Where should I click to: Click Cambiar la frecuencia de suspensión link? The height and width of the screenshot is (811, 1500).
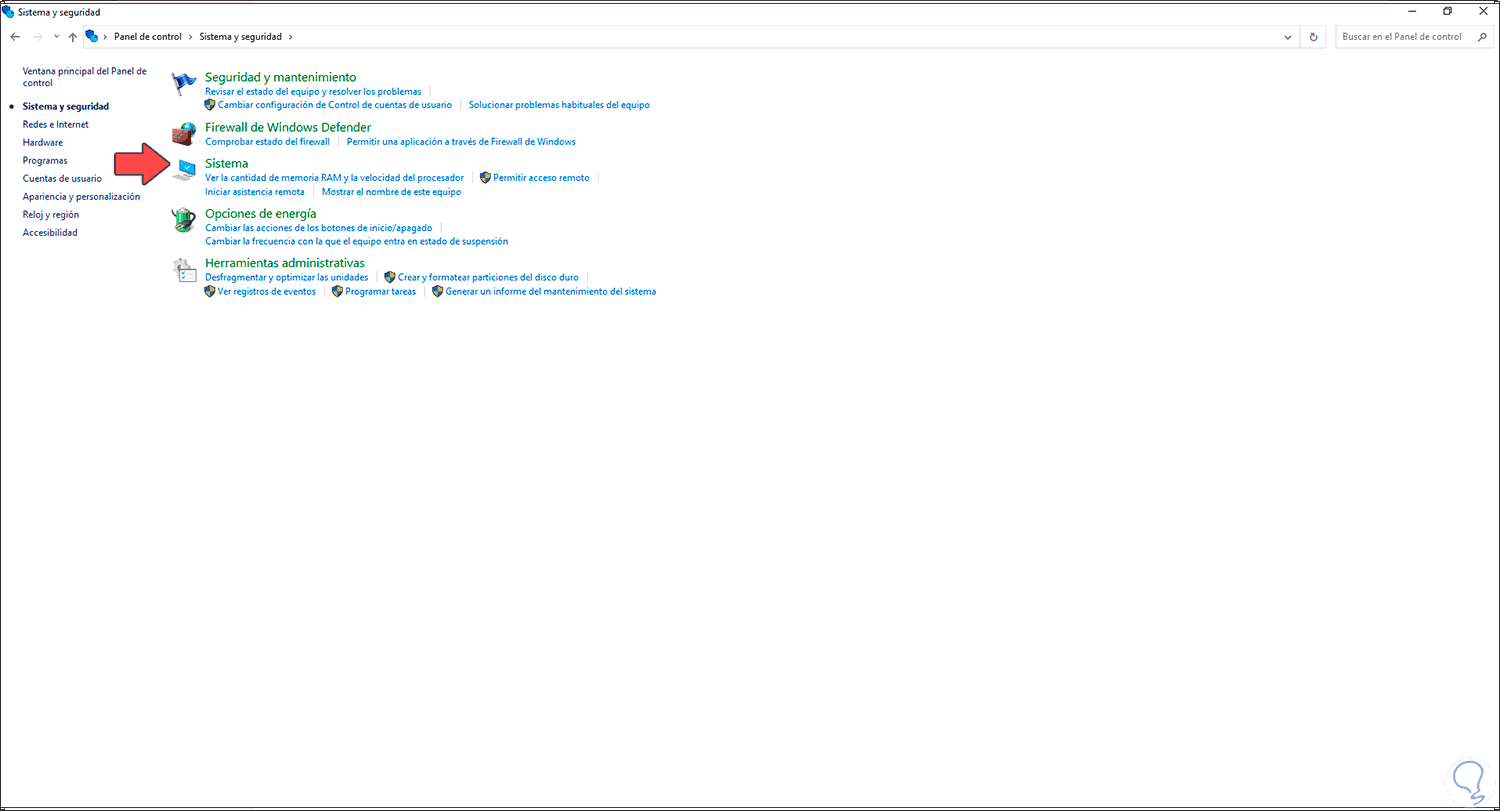click(x=356, y=242)
